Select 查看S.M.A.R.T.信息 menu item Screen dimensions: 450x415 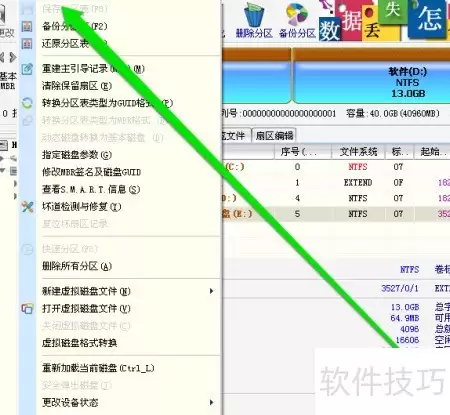tap(91, 189)
